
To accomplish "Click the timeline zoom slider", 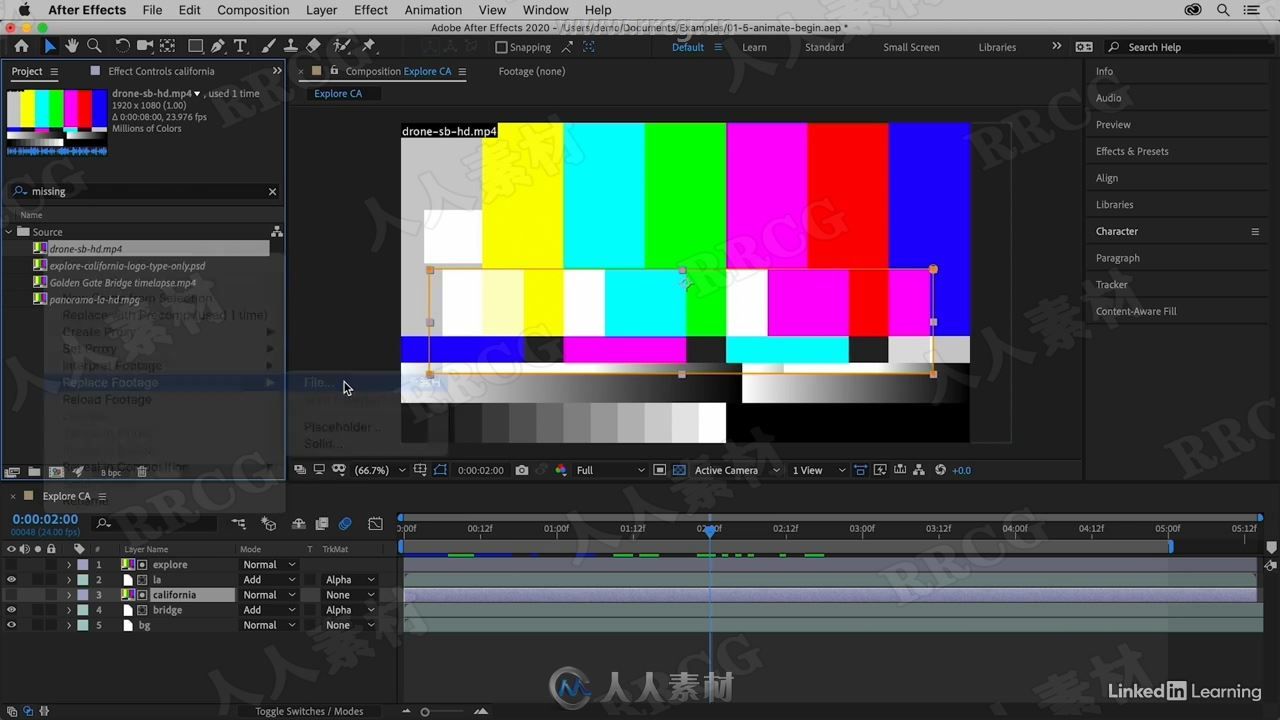I will [425, 711].
